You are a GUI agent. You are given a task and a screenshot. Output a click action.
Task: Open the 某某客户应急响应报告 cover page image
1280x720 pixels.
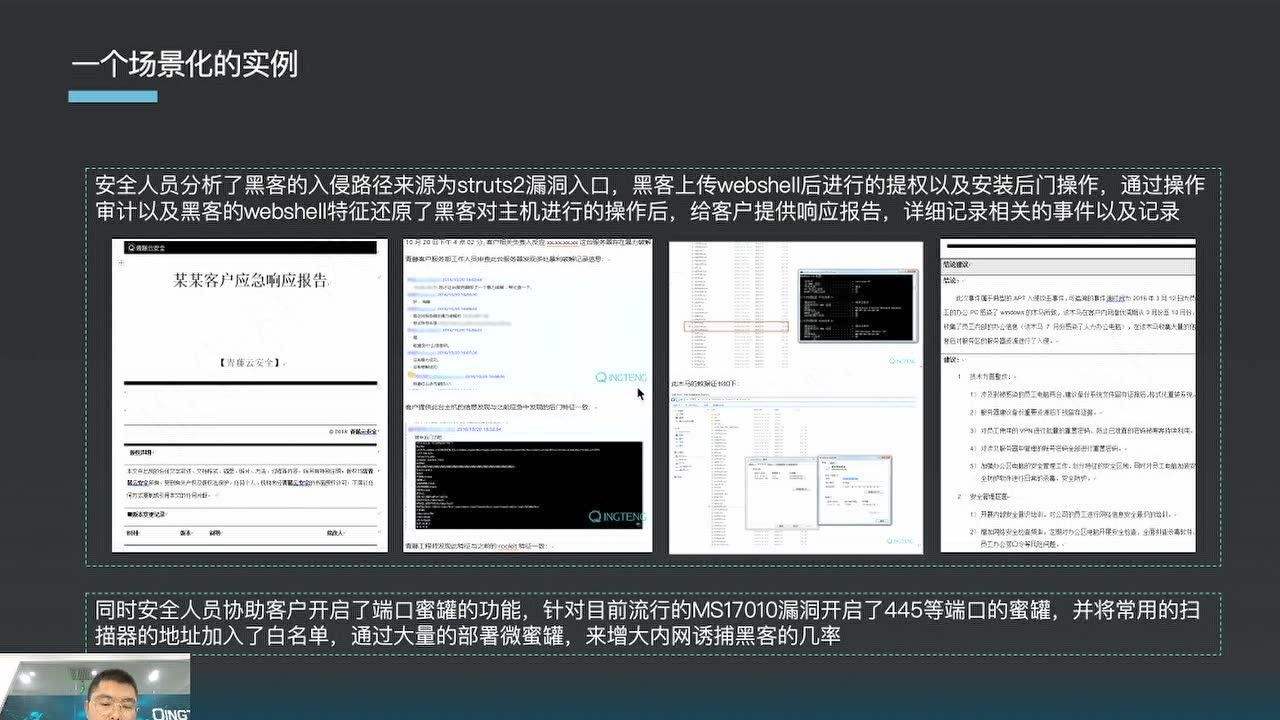click(250, 395)
